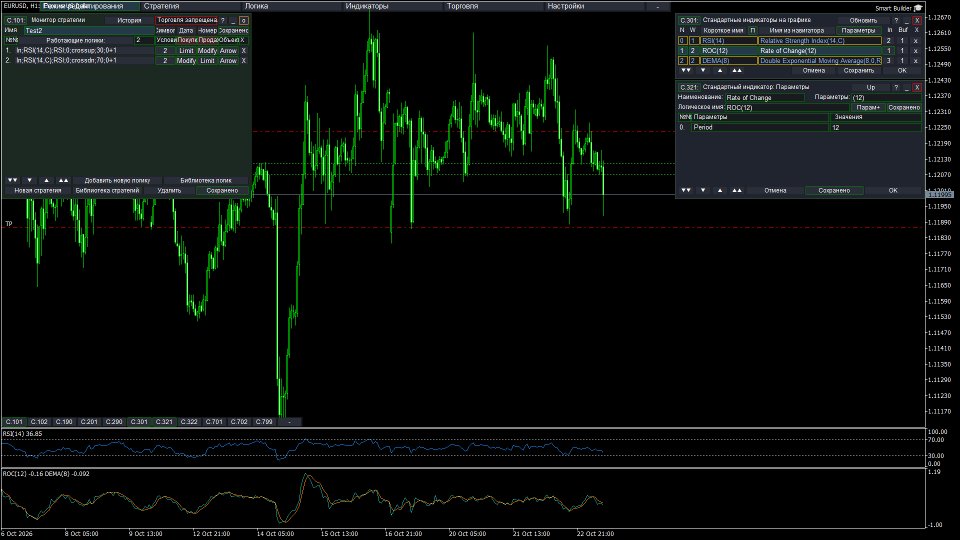
Task: Switch to the C.322 panel tab
Action: pos(189,422)
